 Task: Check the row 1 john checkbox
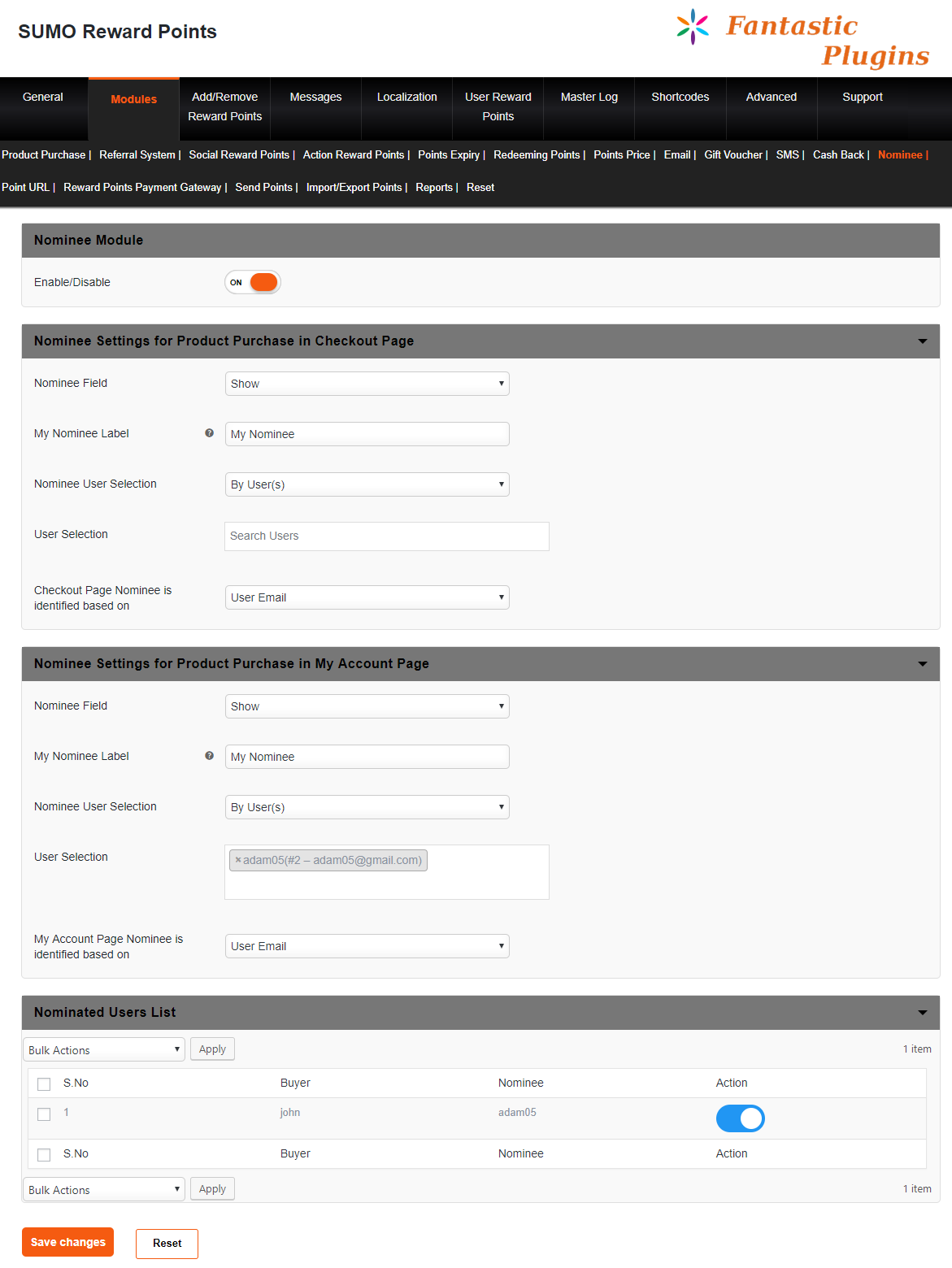44,1114
